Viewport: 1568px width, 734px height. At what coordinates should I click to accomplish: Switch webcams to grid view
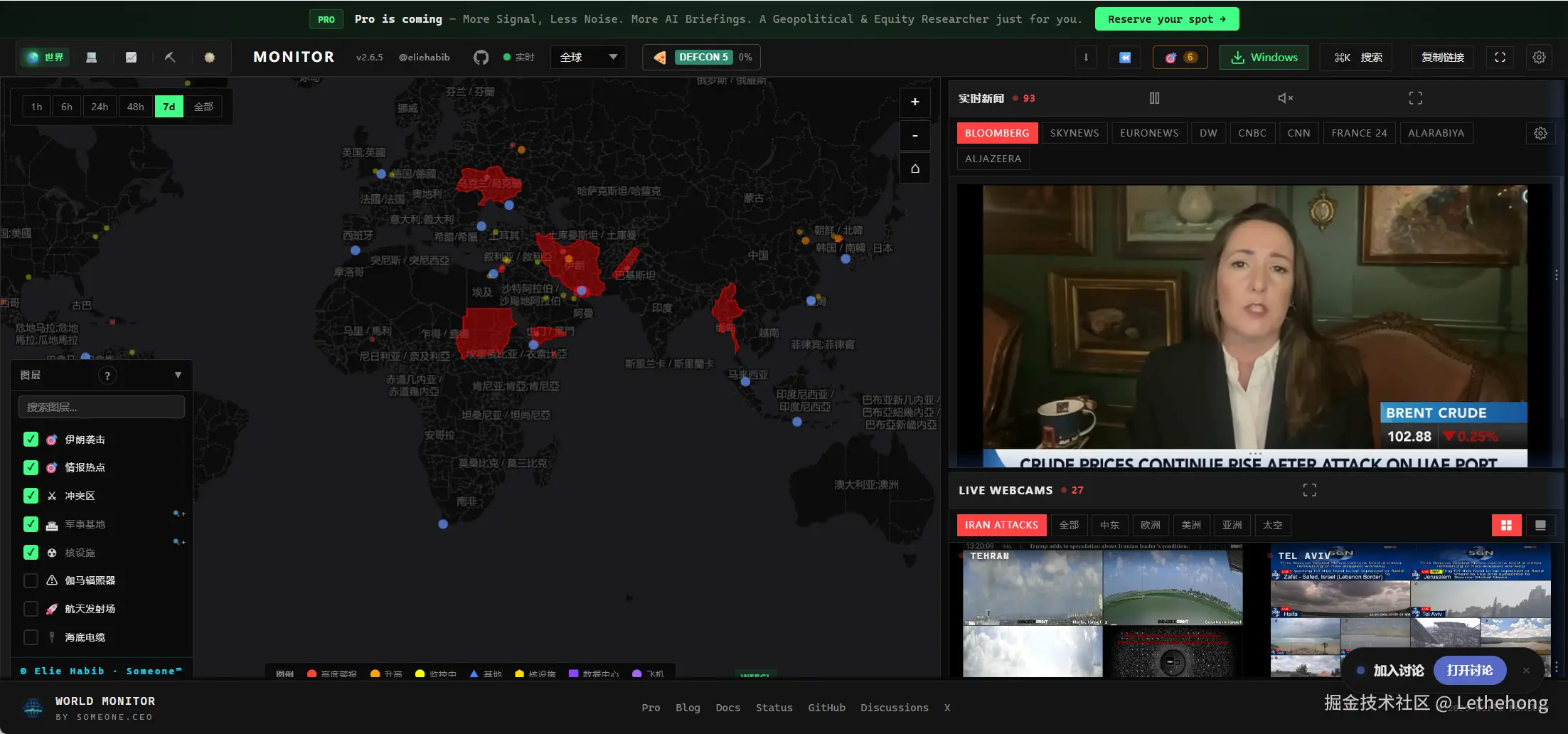click(1506, 526)
